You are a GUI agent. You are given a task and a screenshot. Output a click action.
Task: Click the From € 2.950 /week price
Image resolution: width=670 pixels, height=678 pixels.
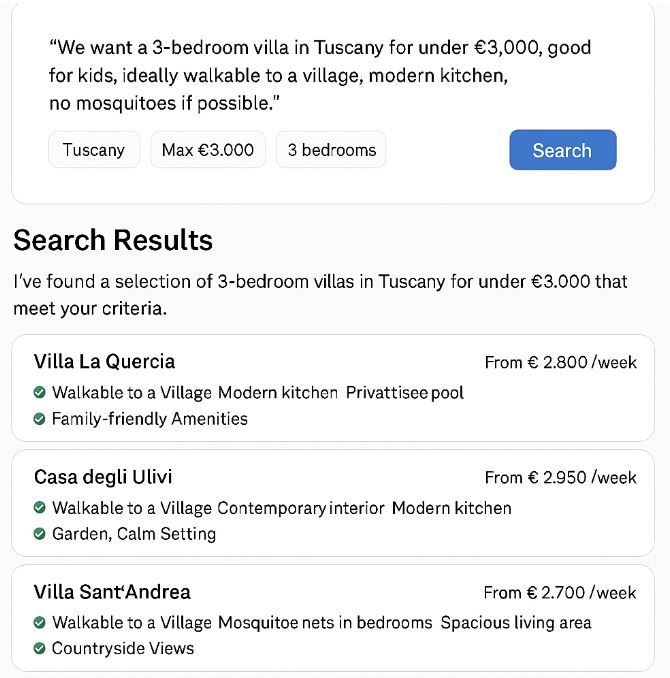point(561,477)
